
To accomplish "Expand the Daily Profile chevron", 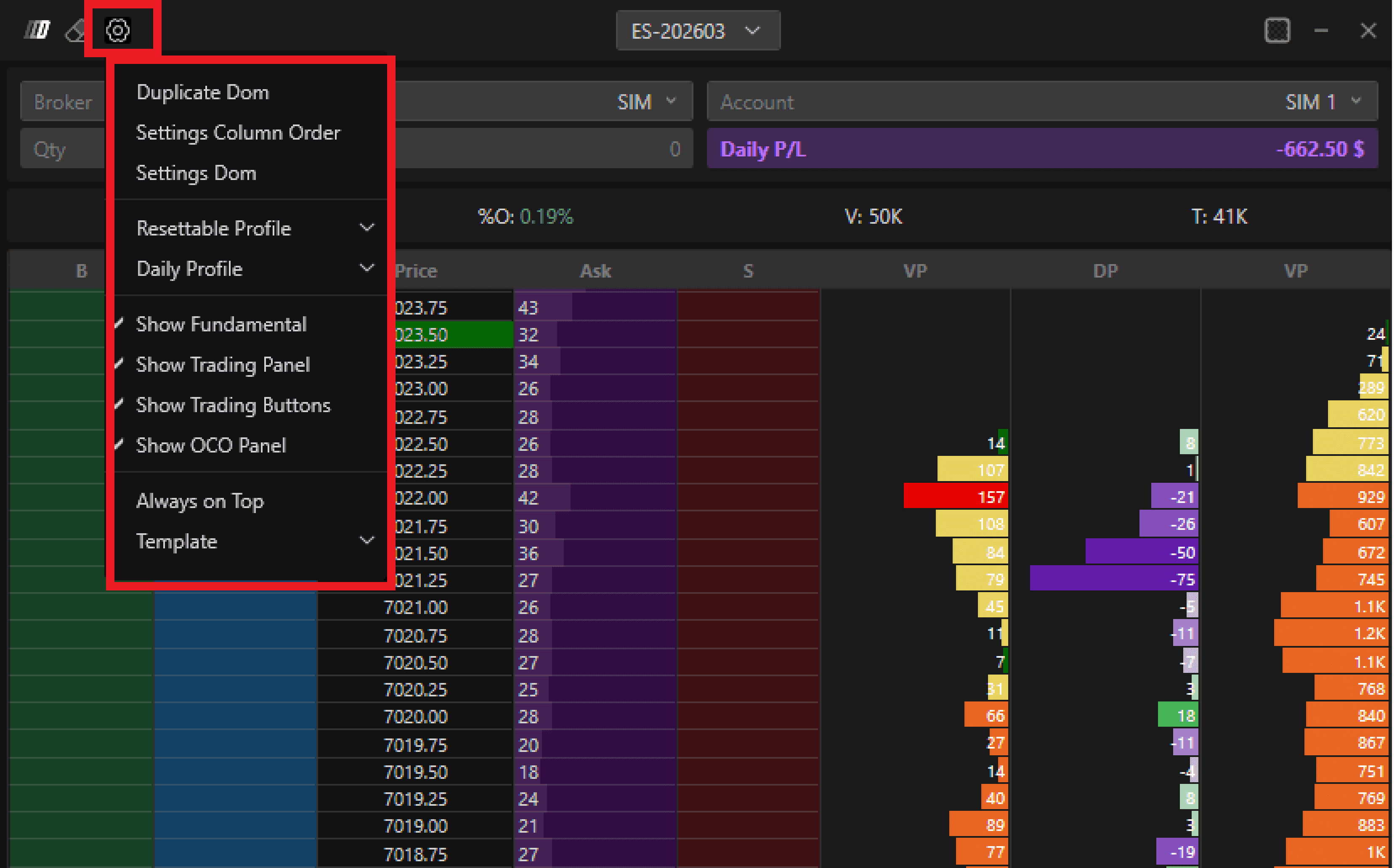I will point(367,268).
